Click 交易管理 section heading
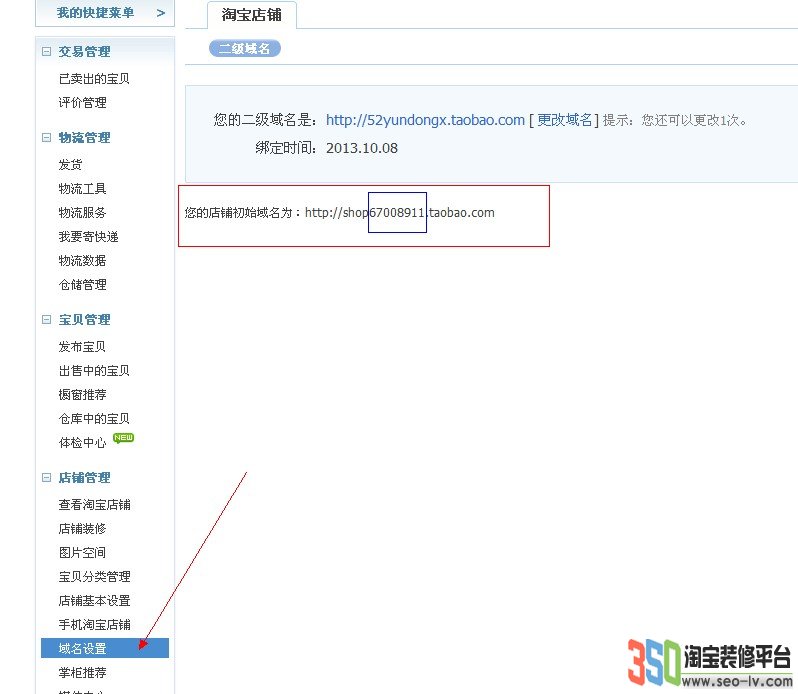This screenshot has width=798, height=694. pyautogui.click(x=84, y=51)
